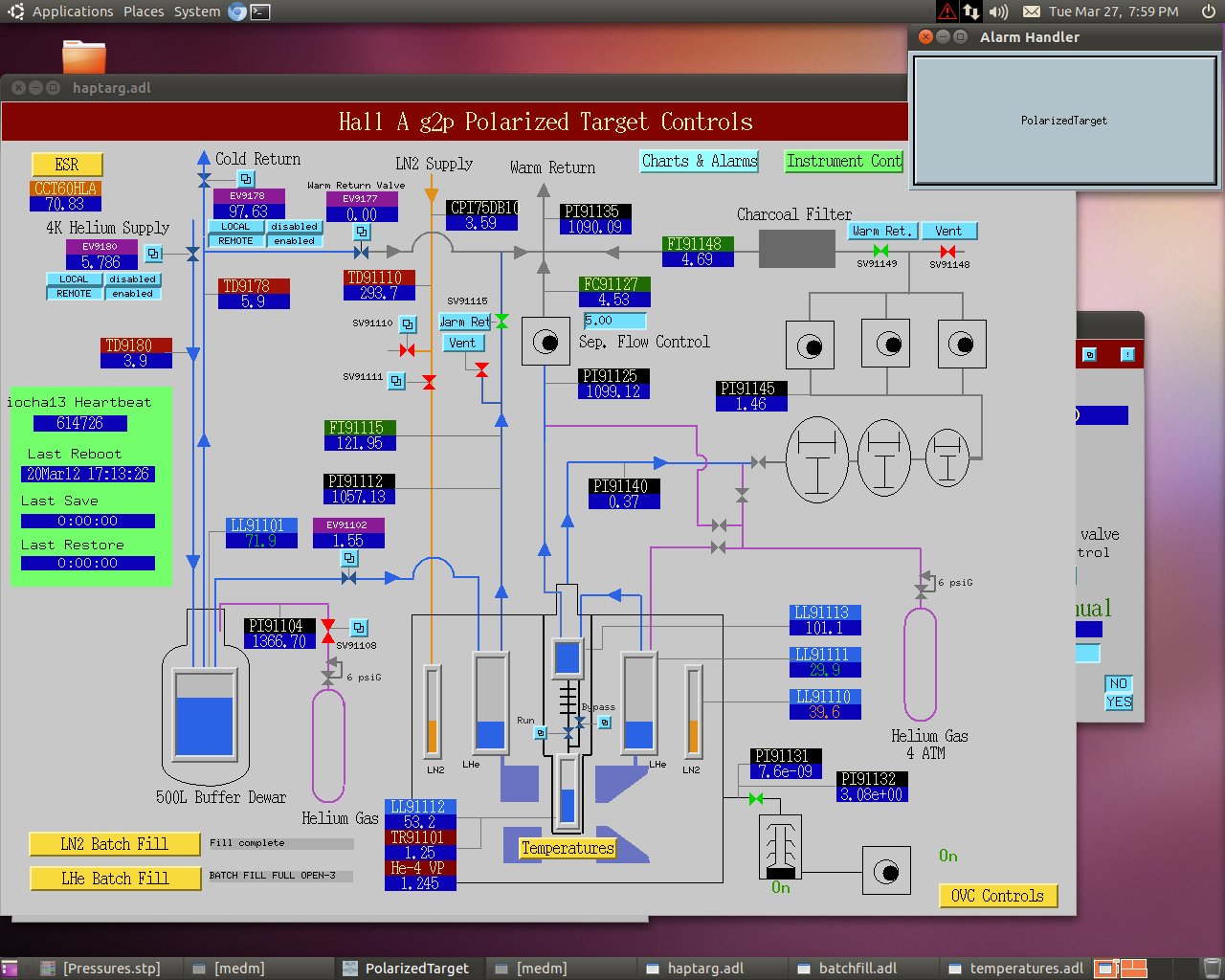Open the Bypass valve related display icon

[x=605, y=723]
